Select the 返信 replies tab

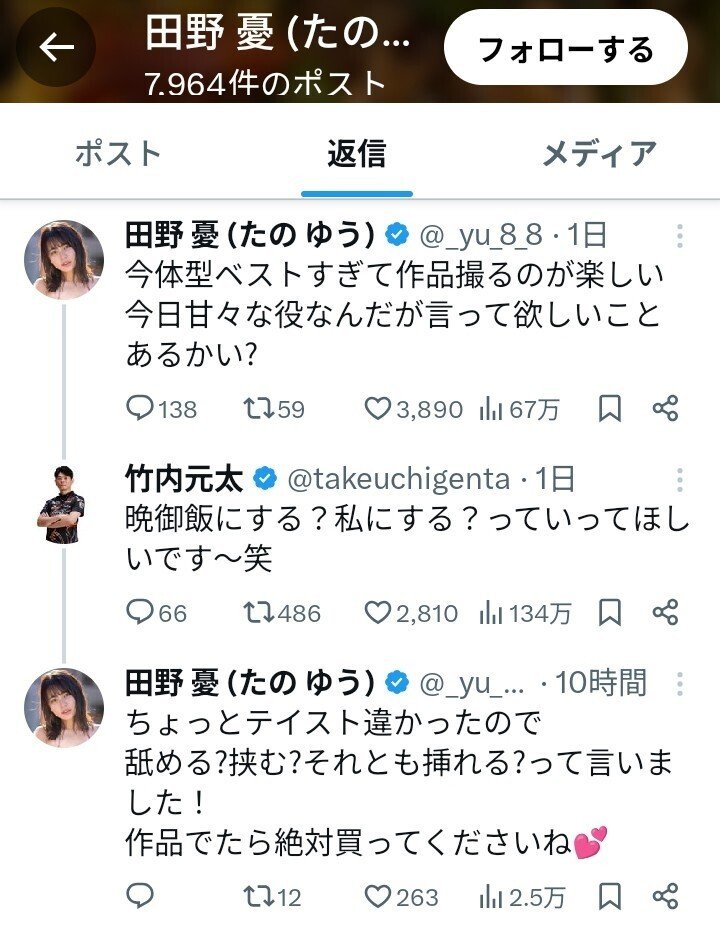click(x=356, y=154)
